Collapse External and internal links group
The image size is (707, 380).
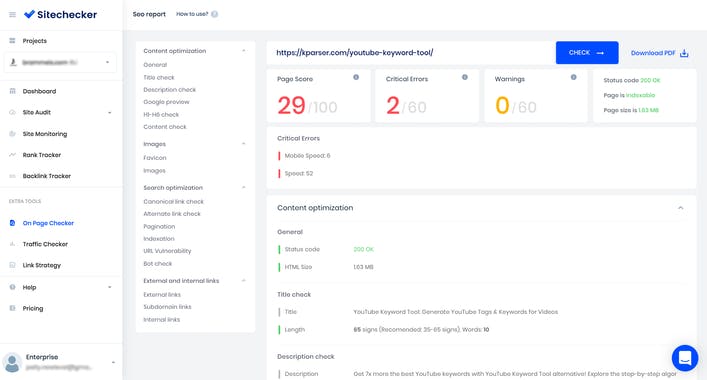pos(243,280)
